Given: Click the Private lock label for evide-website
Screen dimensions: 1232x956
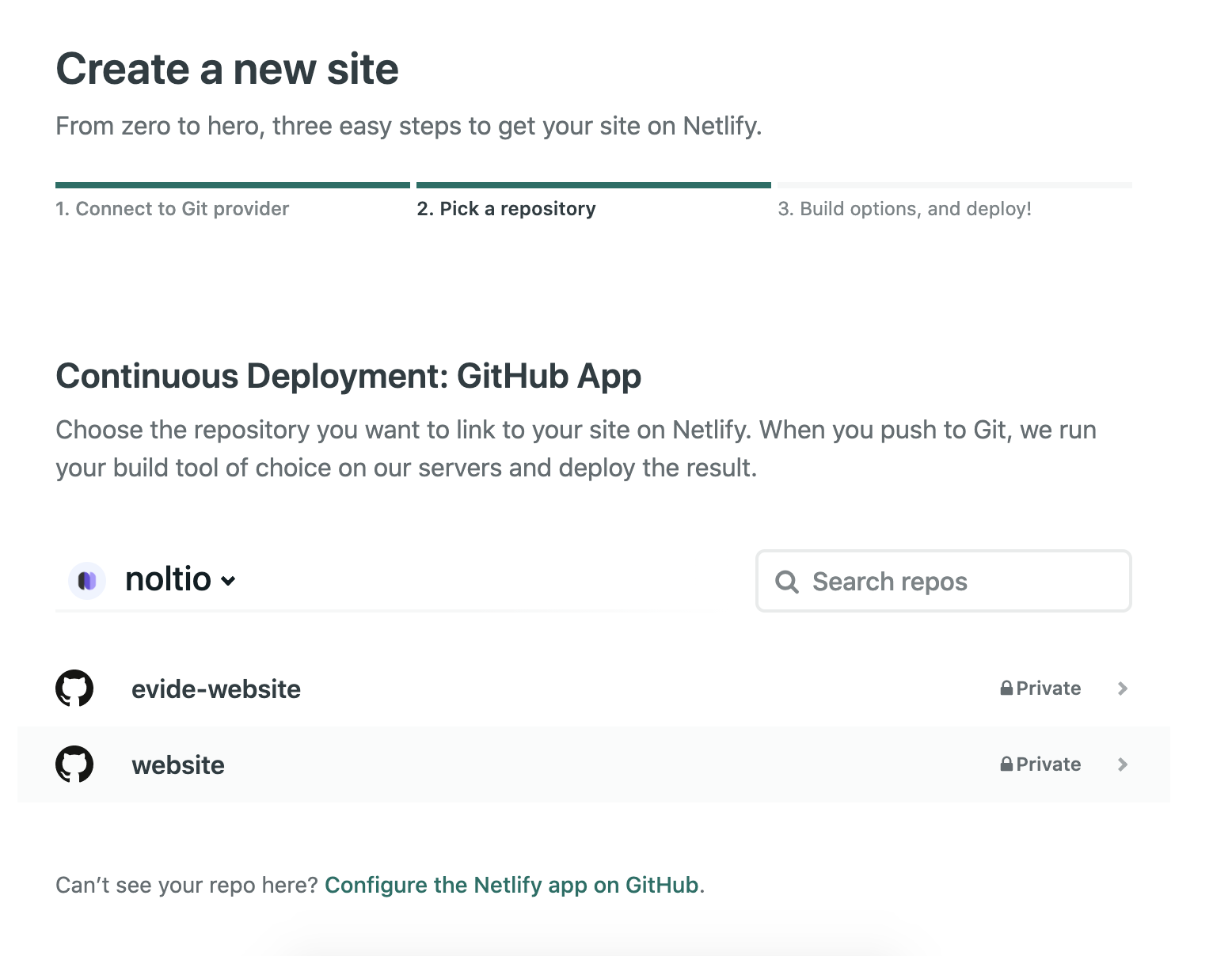Looking at the screenshot, I should click(1040, 689).
